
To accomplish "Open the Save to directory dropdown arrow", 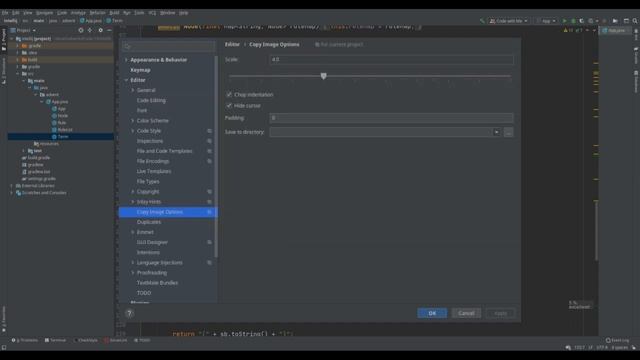I will coord(496,132).
